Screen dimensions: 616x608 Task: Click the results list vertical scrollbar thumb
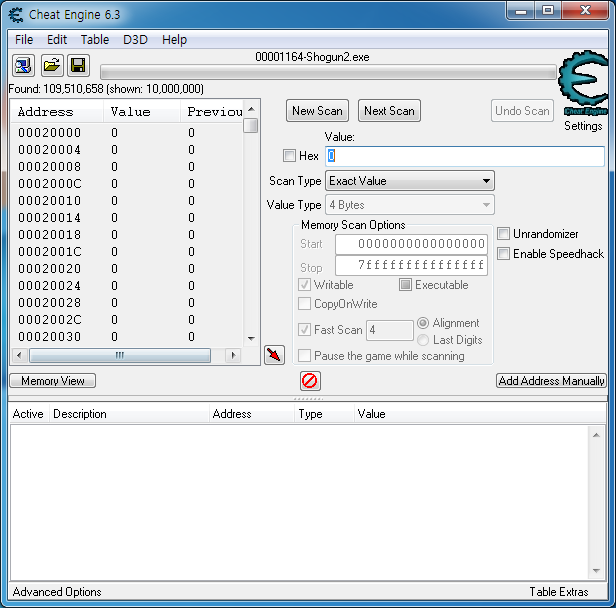250,126
